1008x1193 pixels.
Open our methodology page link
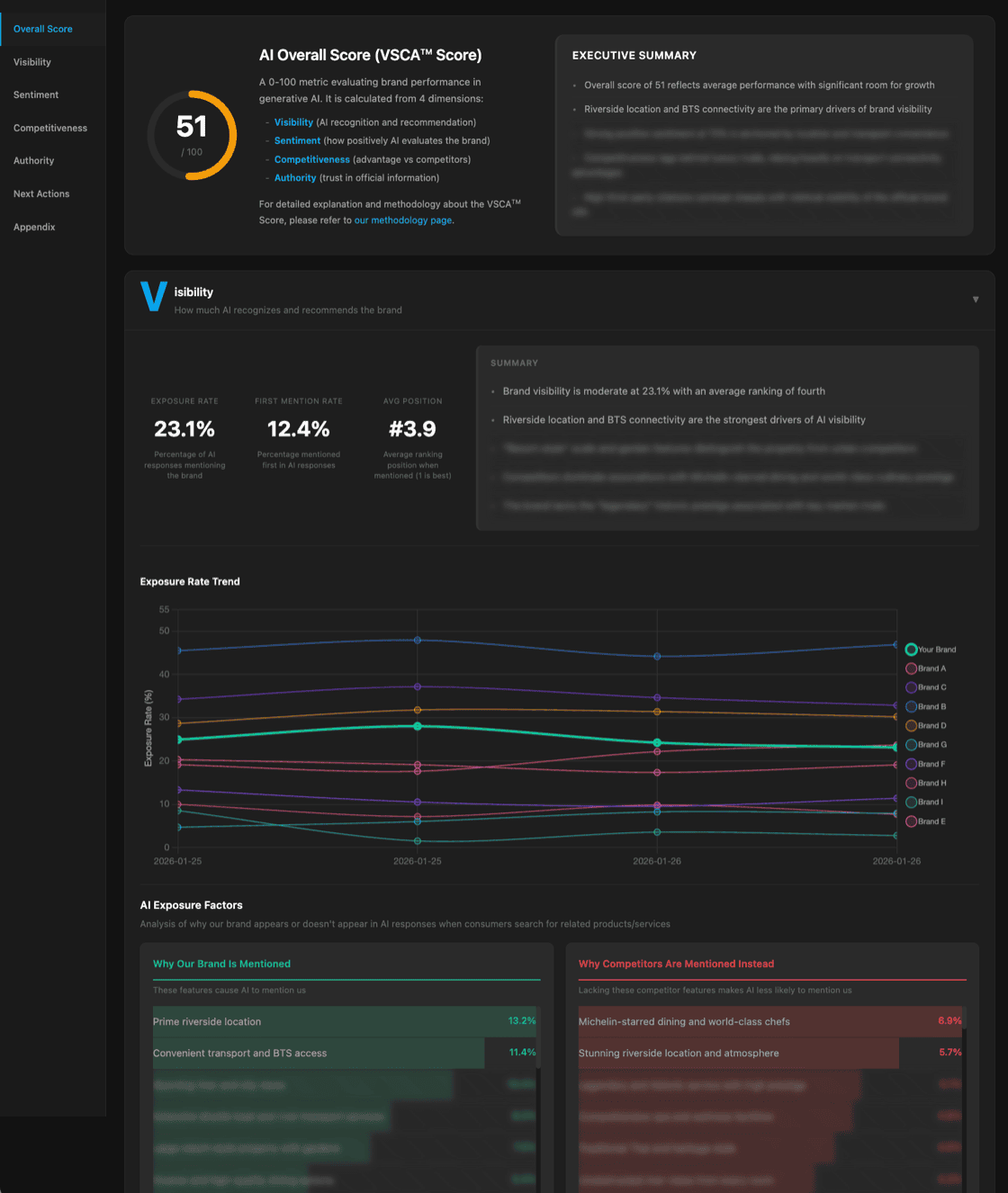pos(402,220)
